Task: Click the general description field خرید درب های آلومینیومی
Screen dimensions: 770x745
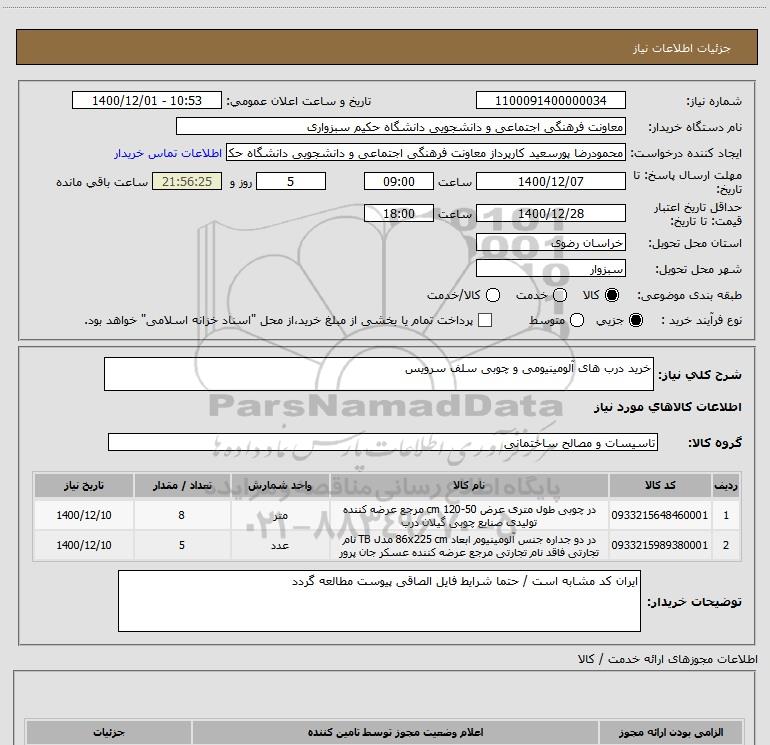Action: 379,374
